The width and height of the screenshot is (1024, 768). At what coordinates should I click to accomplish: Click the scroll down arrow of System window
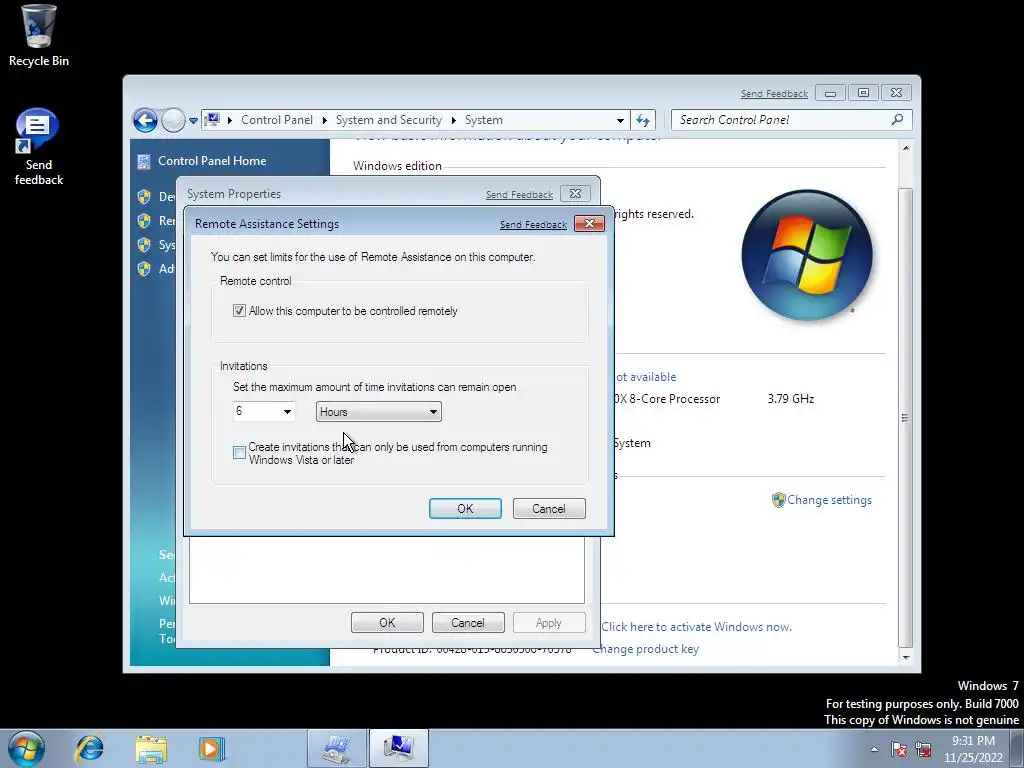[905, 658]
